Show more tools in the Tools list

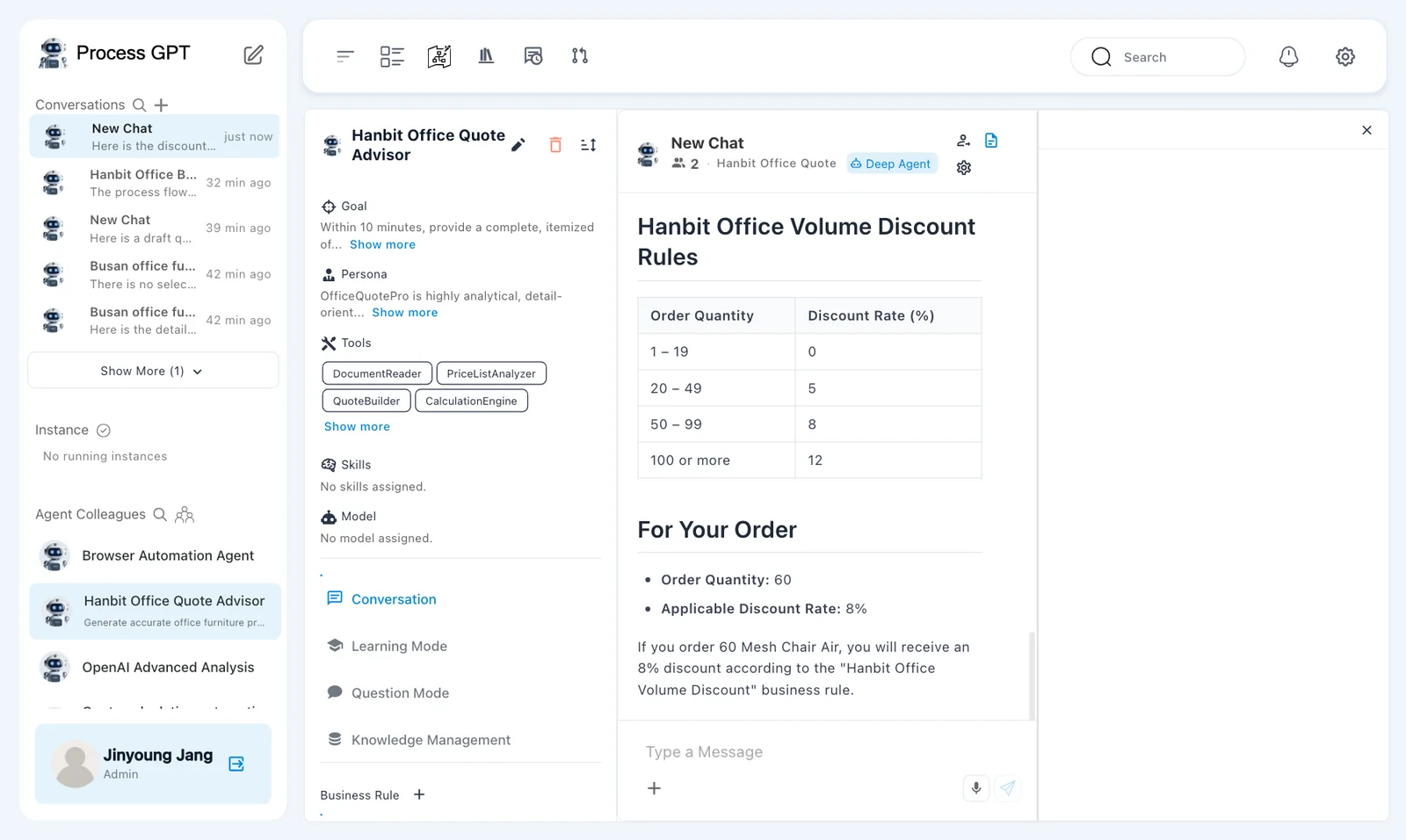pyautogui.click(x=357, y=427)
